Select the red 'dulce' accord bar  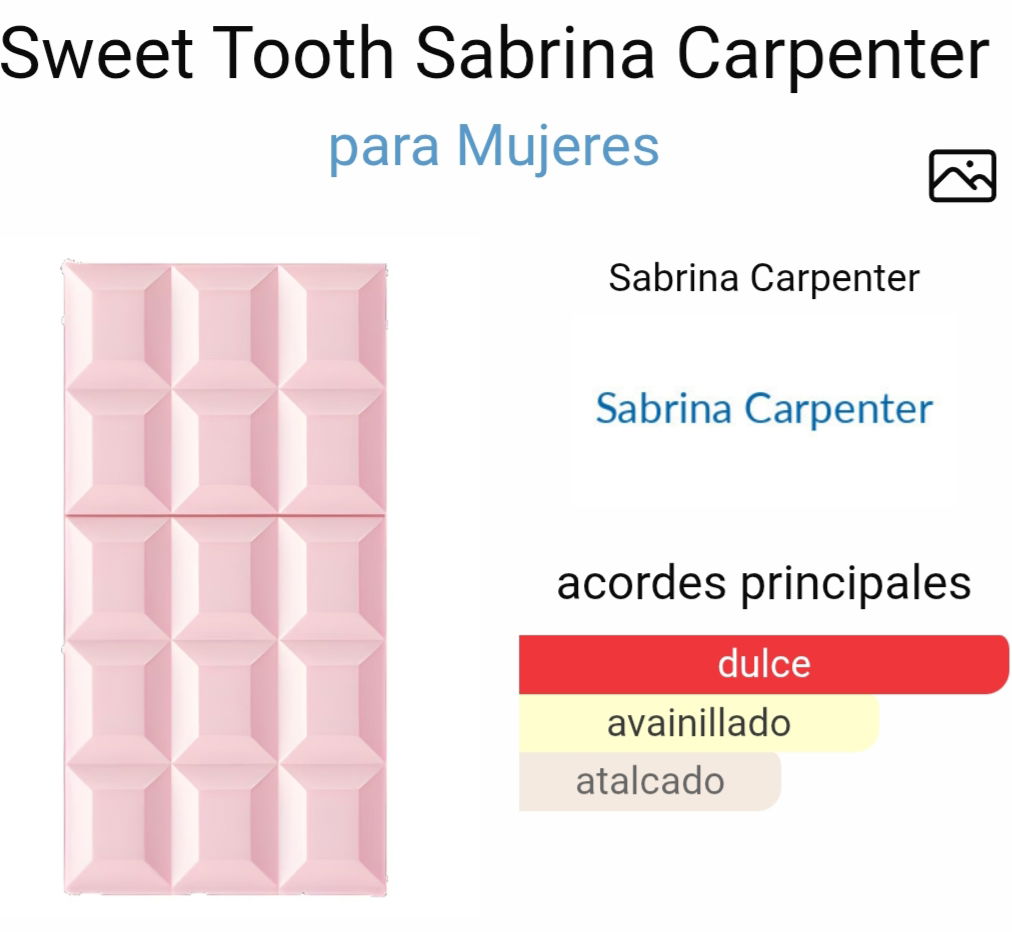(x=764, y=664)
